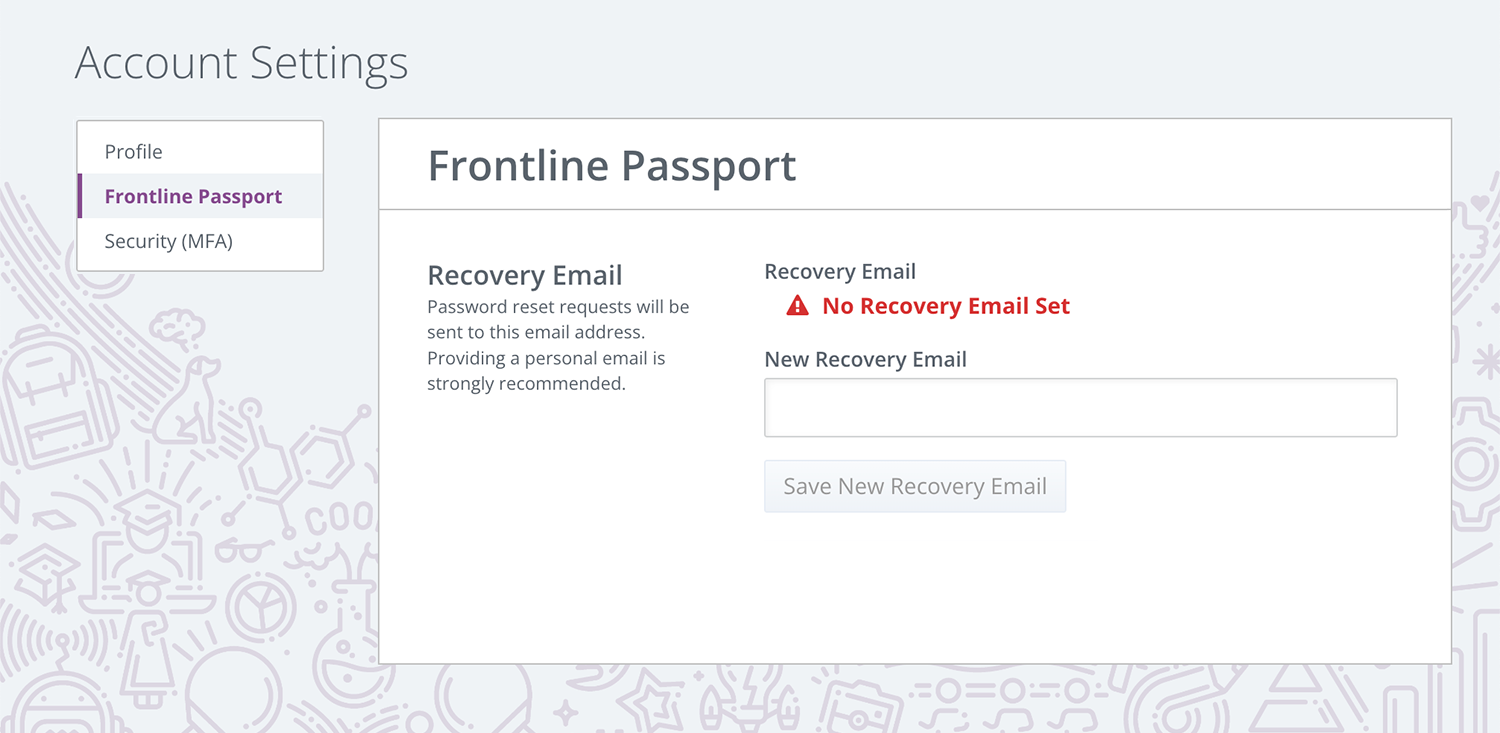Click the heart doodle in the top-right background
This screenshot has width=1500, height=733.
(x=1480, y=205)
